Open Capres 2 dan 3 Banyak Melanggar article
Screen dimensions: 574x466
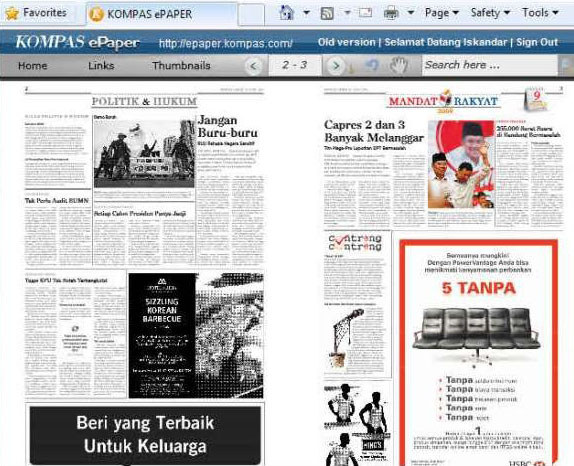(373, 131)
